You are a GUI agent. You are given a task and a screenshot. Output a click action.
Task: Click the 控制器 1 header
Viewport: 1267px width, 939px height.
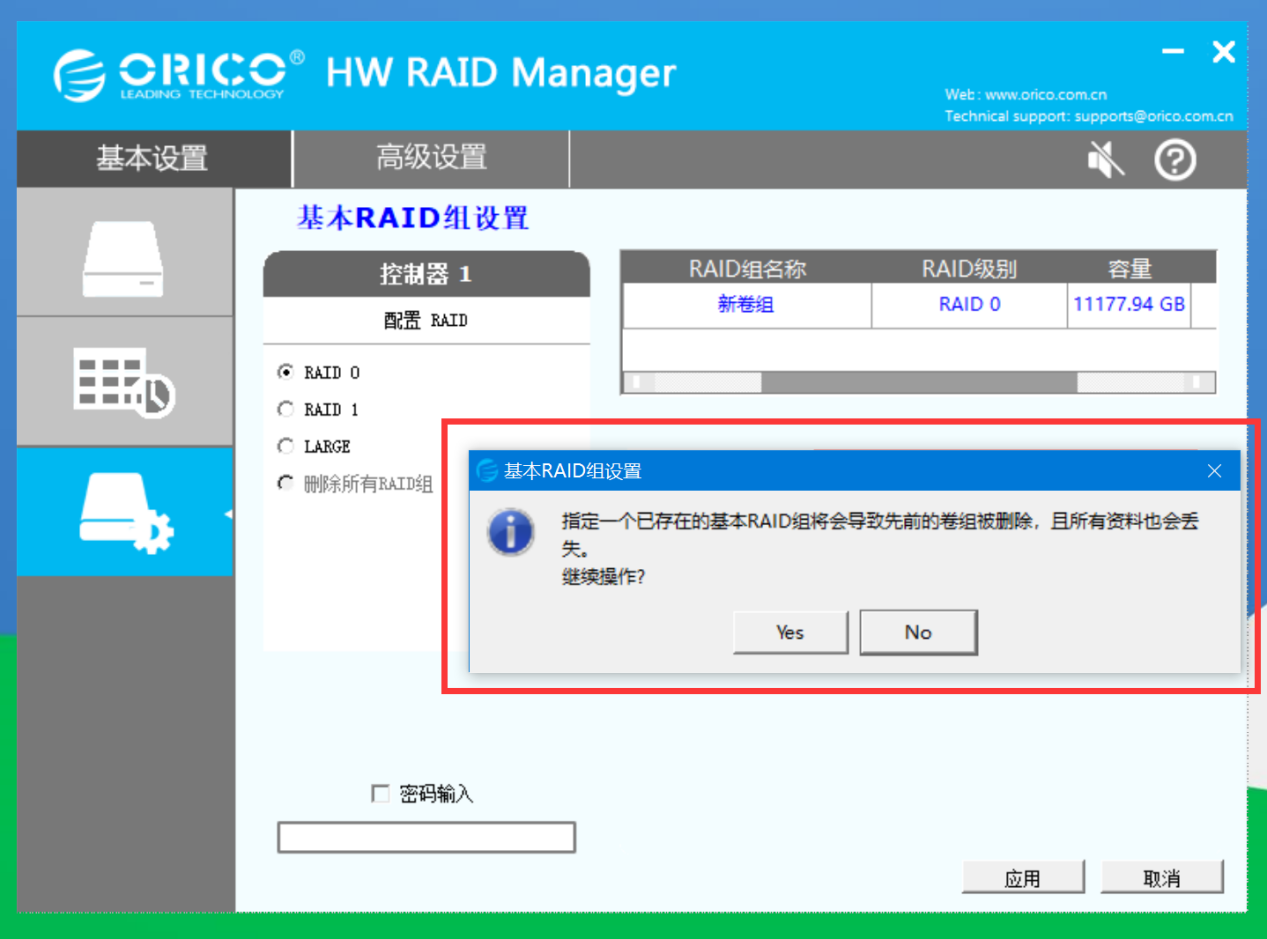[x=426, y=274]
